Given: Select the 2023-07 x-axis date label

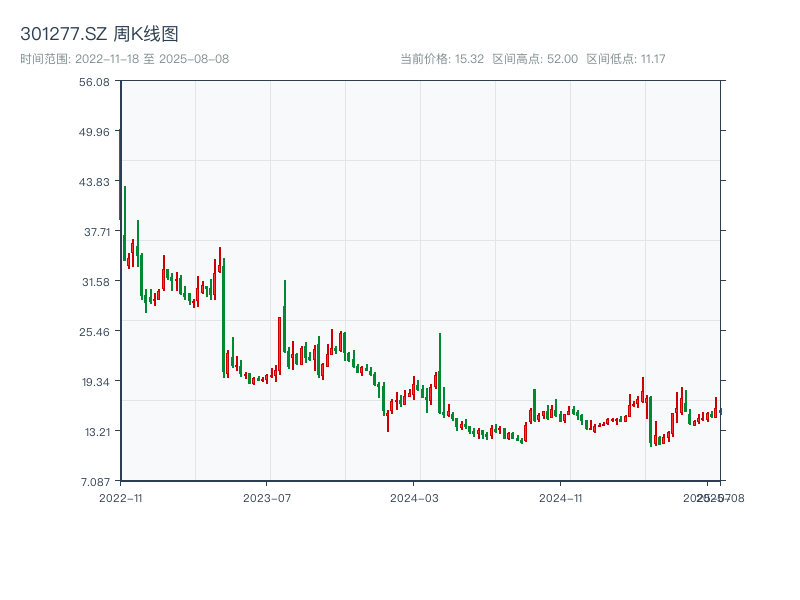Looking at the screenshot, I should [x=267, y=497].
